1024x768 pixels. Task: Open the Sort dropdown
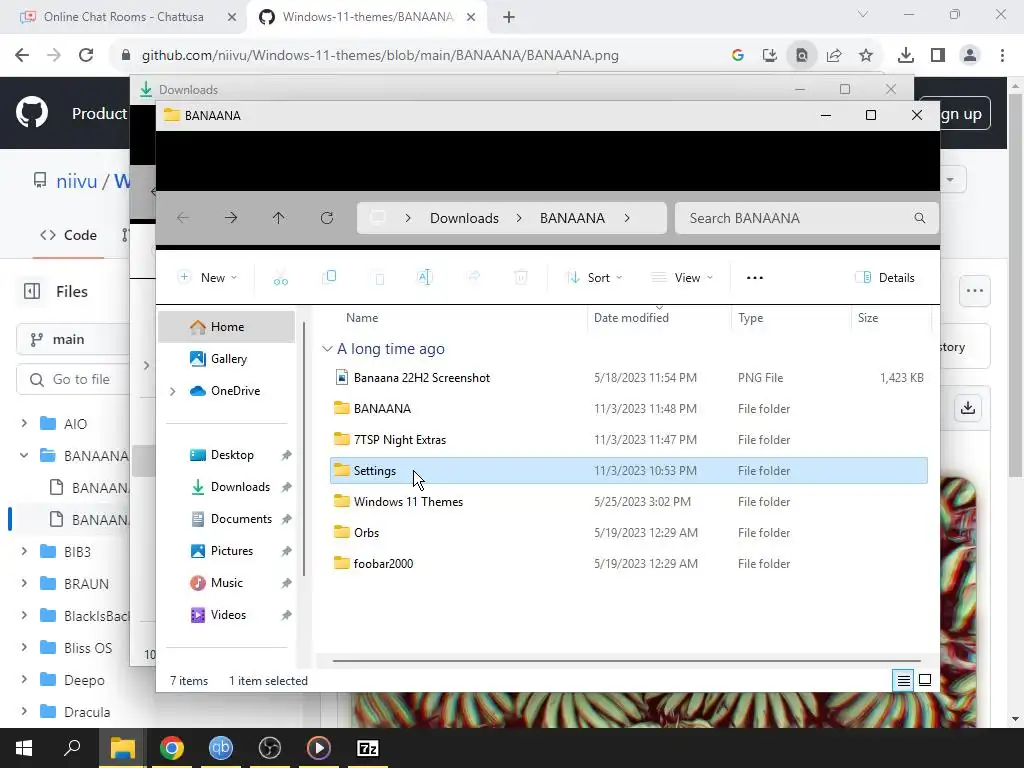pyautogui.click(x=594, y=278)
